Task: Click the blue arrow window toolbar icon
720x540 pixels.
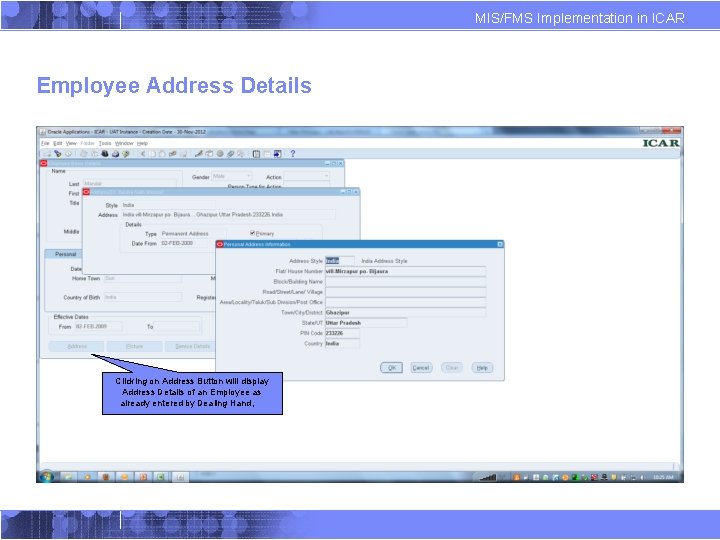Action: point(277,154)
